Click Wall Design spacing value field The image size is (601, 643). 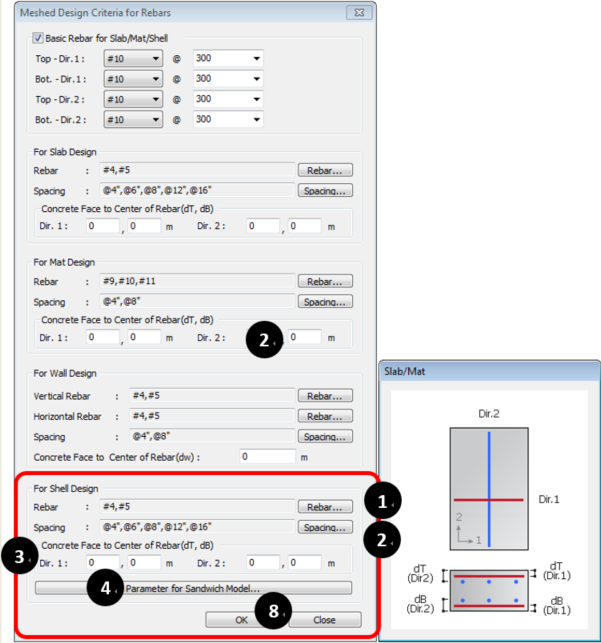click(x=212, y=436)
